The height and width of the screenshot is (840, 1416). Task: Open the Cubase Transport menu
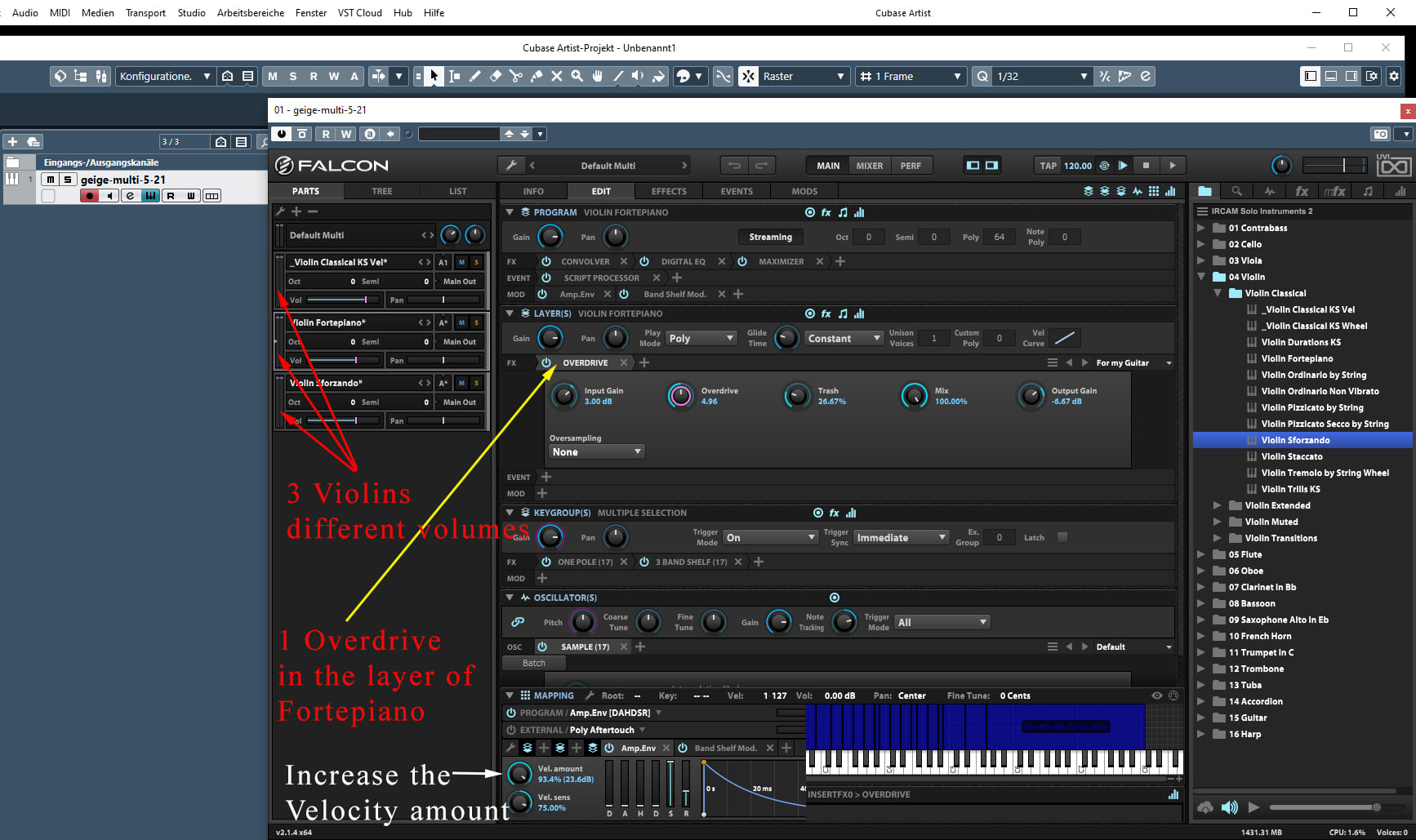(x=145, y=12)
